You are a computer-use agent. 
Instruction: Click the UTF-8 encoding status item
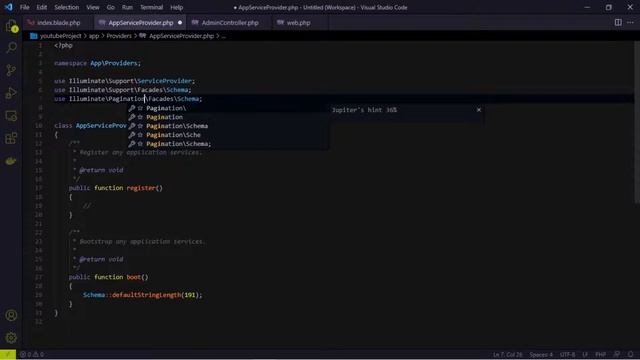pyautogui.click(x=567, y=354)
